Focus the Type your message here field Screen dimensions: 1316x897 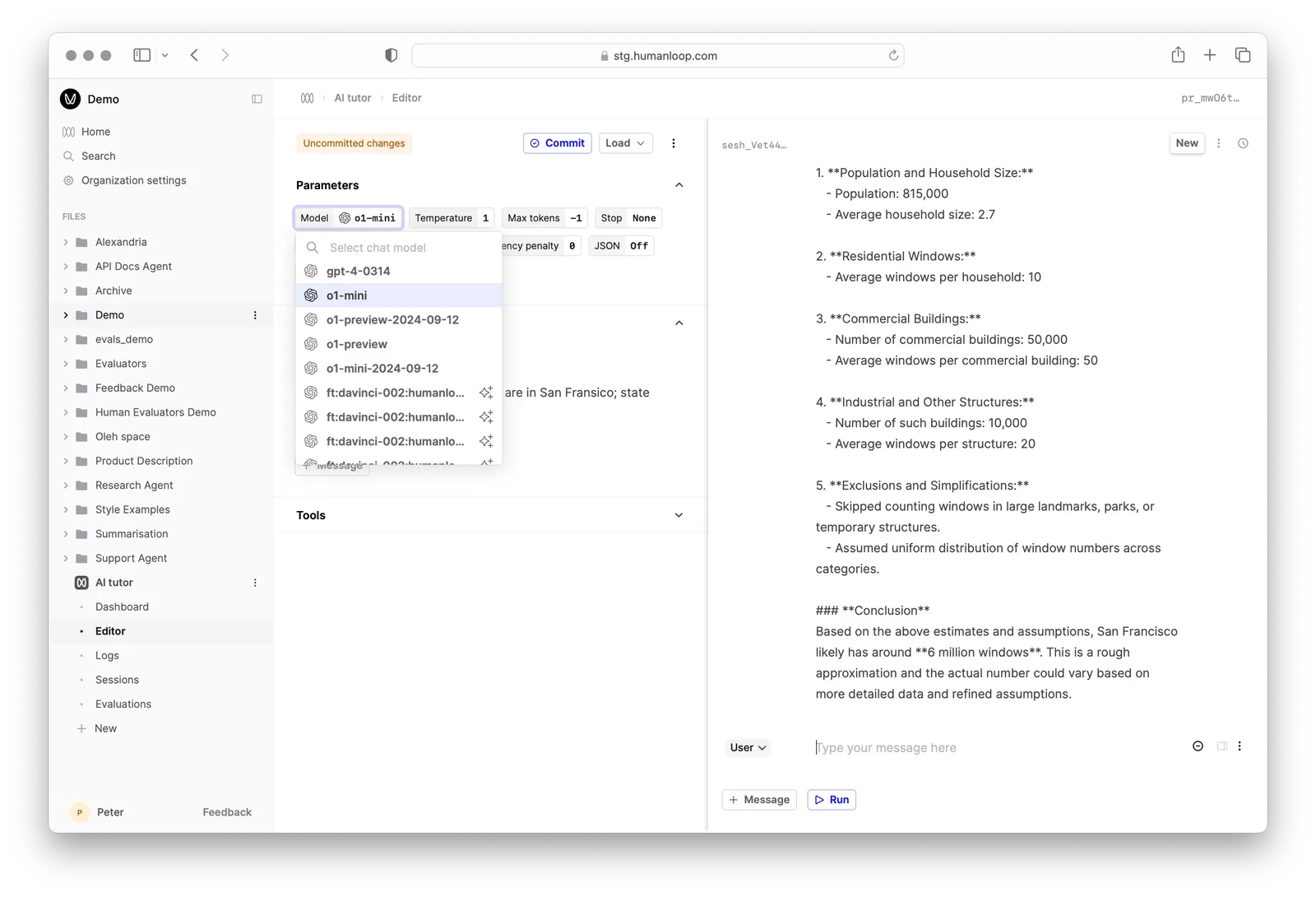pyautogui.click(x=995, y=747)
